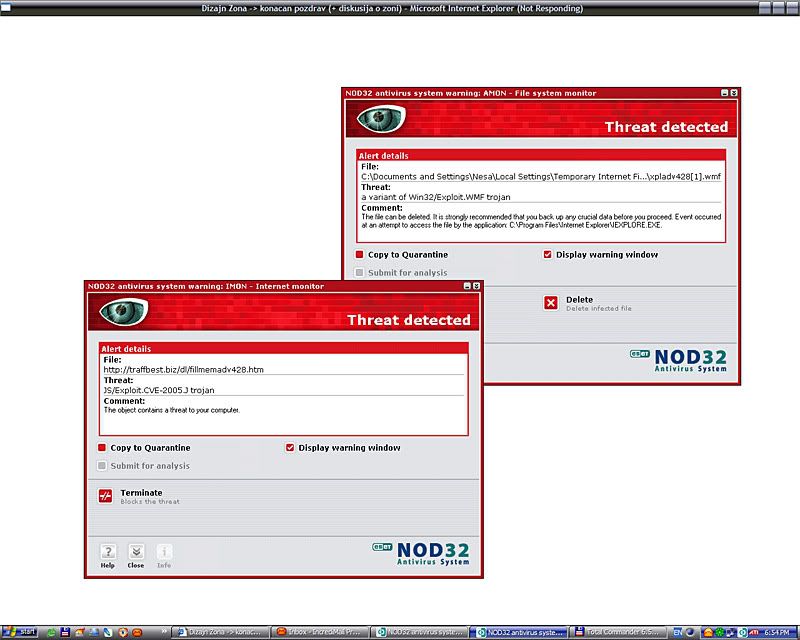The image size is (800, 640).
Task: Click the taskbar clock showing 6:54 PM
Action: pos(777,632)
